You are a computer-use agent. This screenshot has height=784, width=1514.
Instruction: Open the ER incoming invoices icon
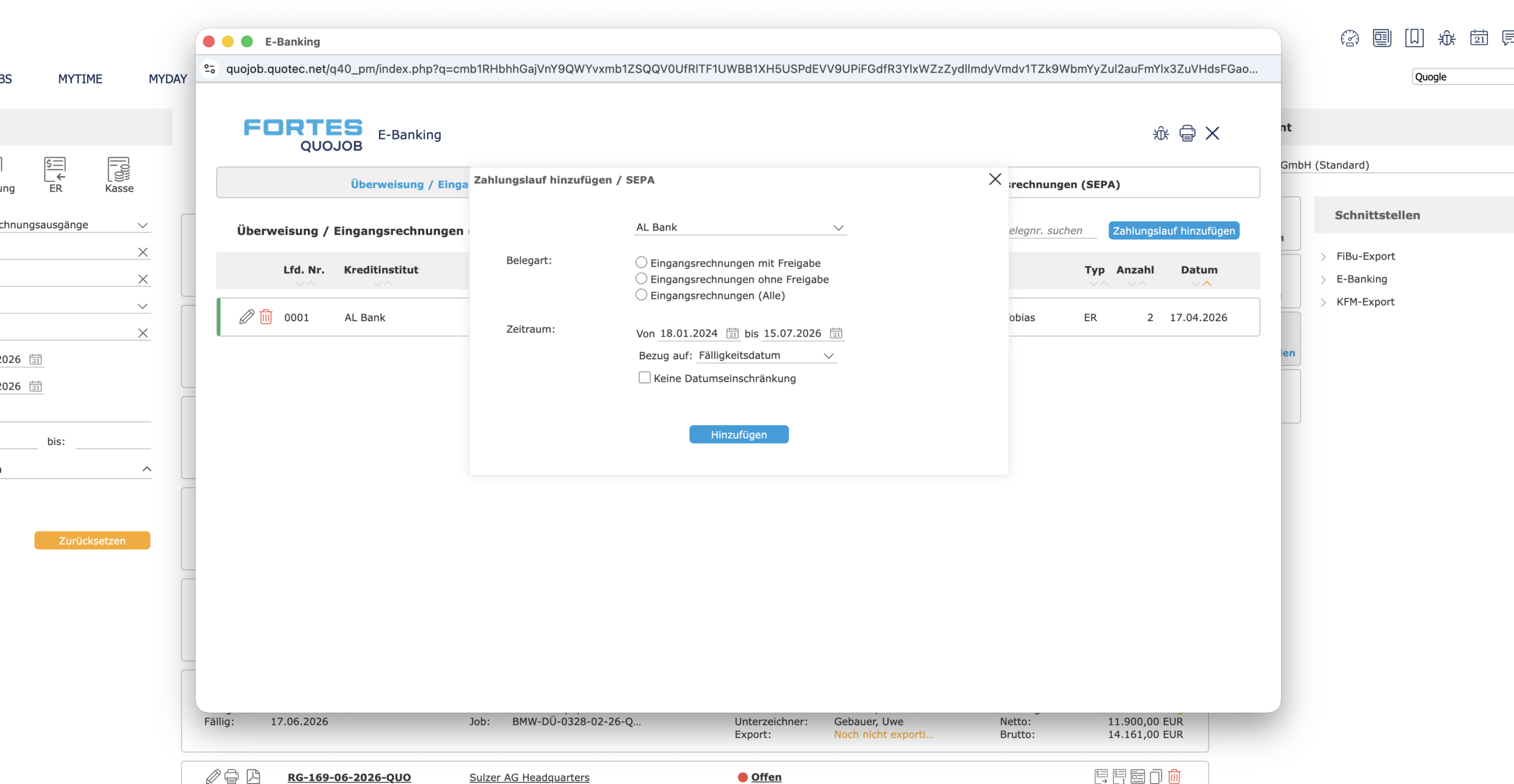[55, 175]
